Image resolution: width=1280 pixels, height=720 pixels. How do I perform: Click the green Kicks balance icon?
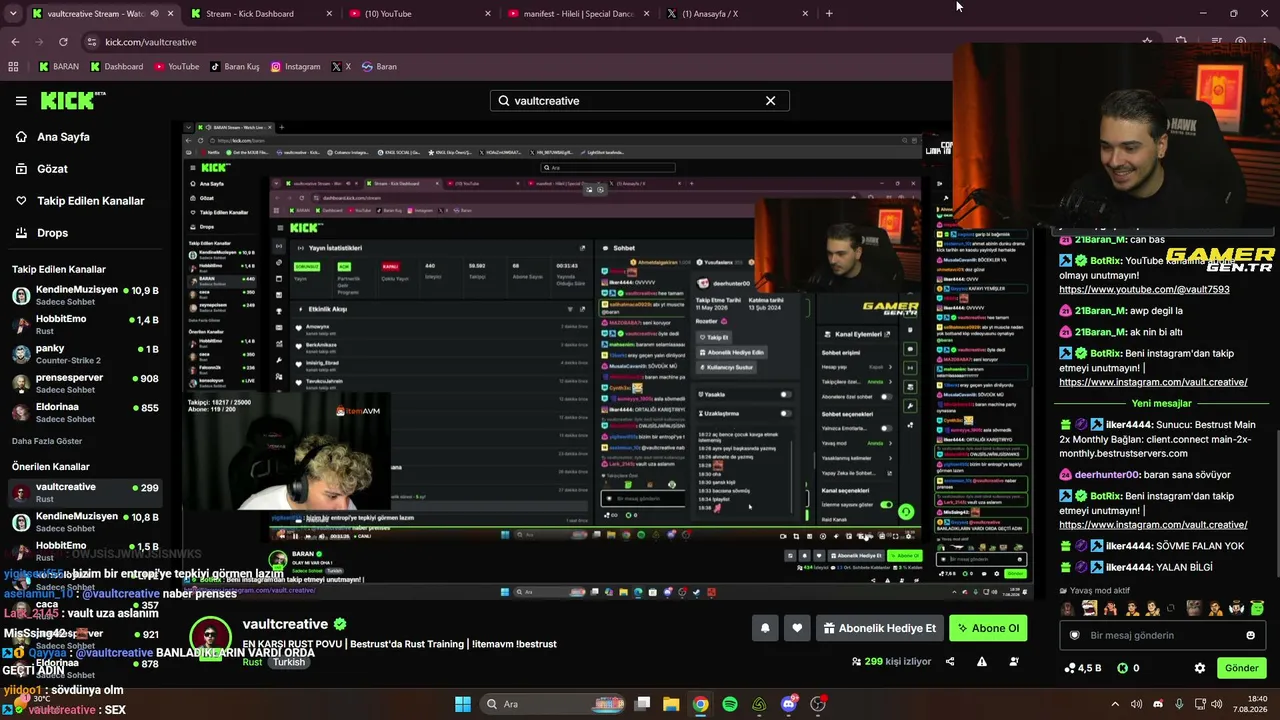click(1122, 668)
